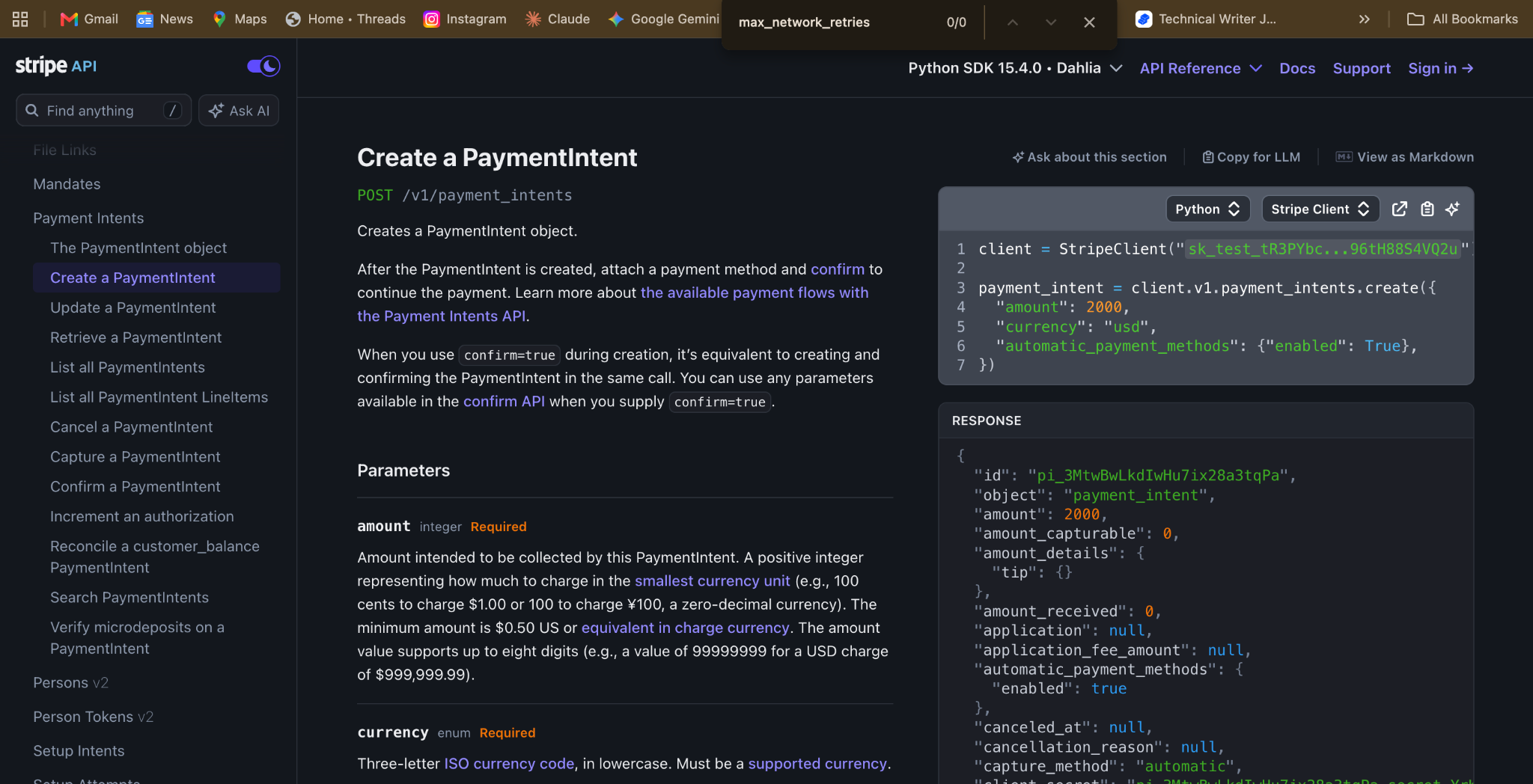The width and height of the screenshot is (1533, 784).
Task: Open the supported currency link
Action: [x=817, y=764]
